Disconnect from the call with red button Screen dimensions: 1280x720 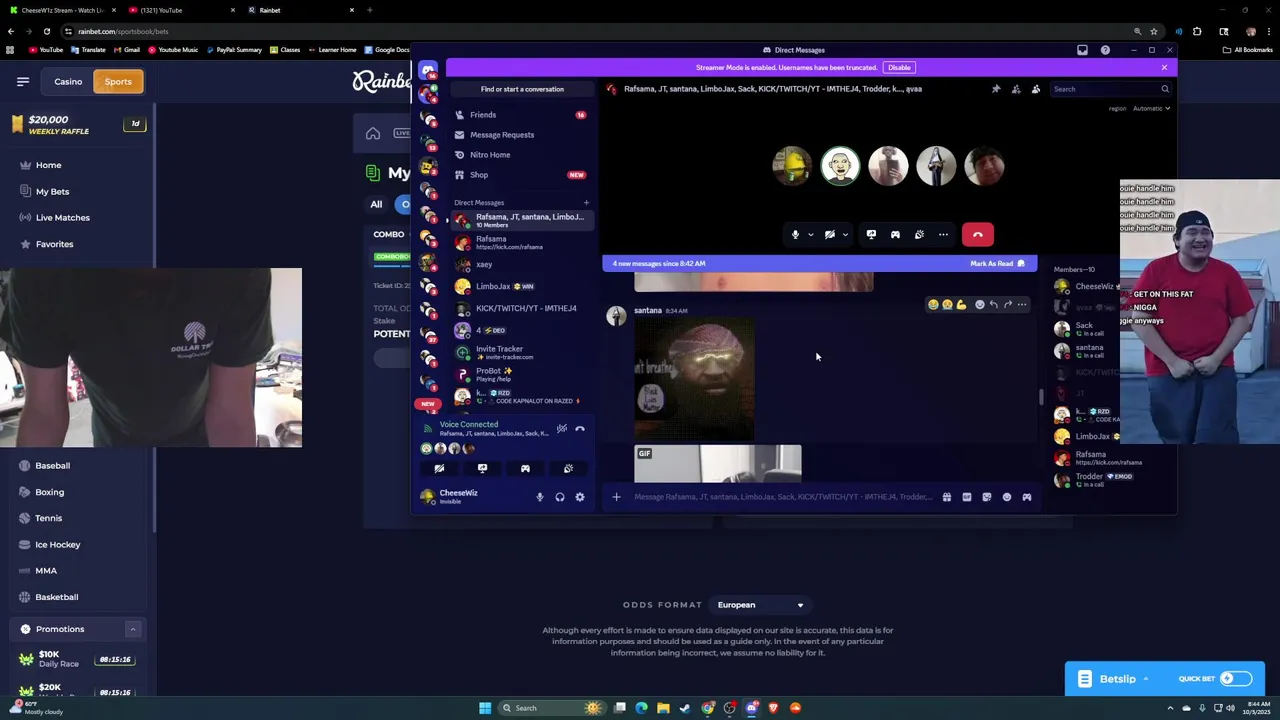(x=978, y=235)
